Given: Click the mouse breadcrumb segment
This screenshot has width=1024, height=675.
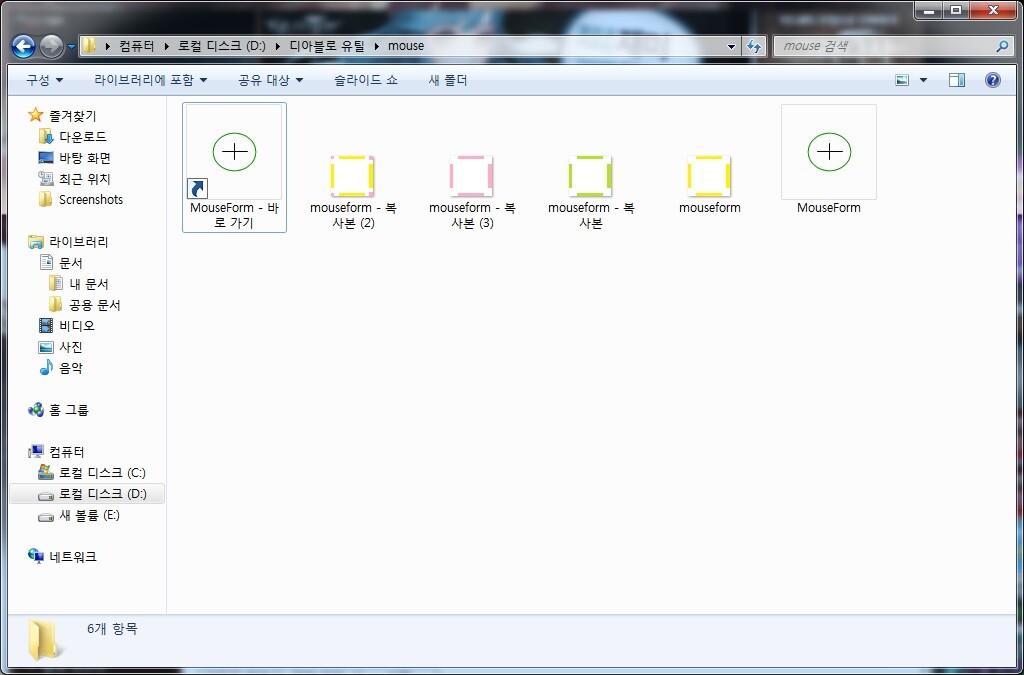Looking at the screenshot, I should tap(406, 46).
